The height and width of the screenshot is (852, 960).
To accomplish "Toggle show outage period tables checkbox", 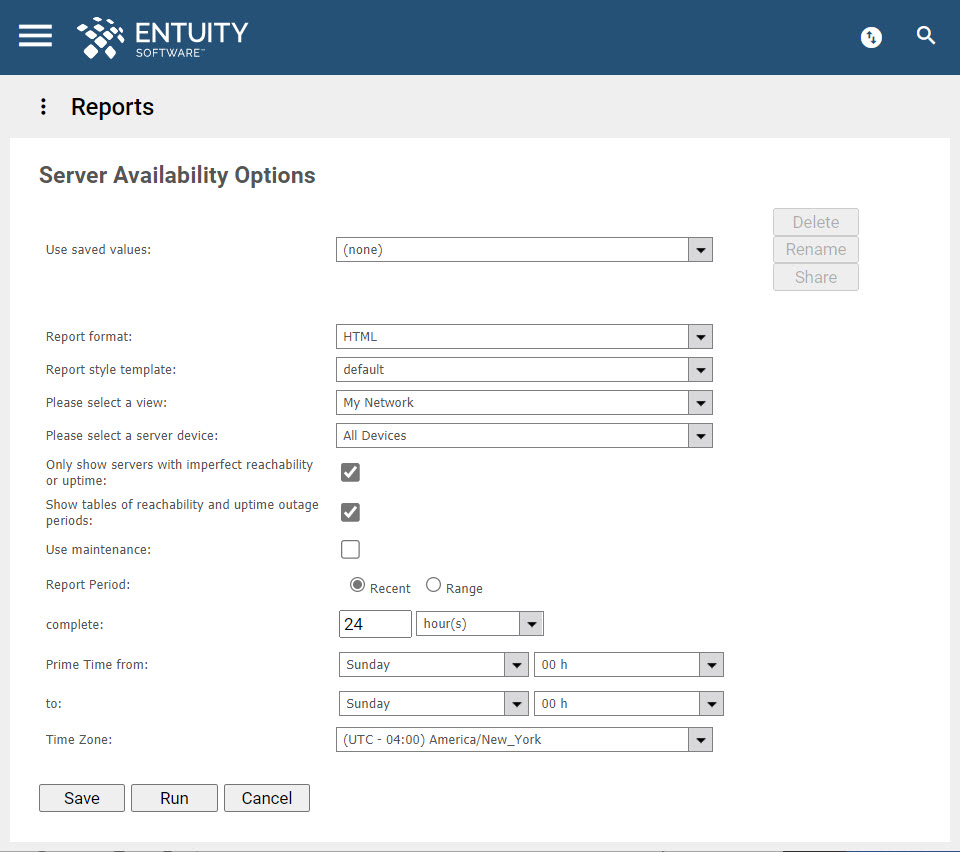I will point(350,512).
